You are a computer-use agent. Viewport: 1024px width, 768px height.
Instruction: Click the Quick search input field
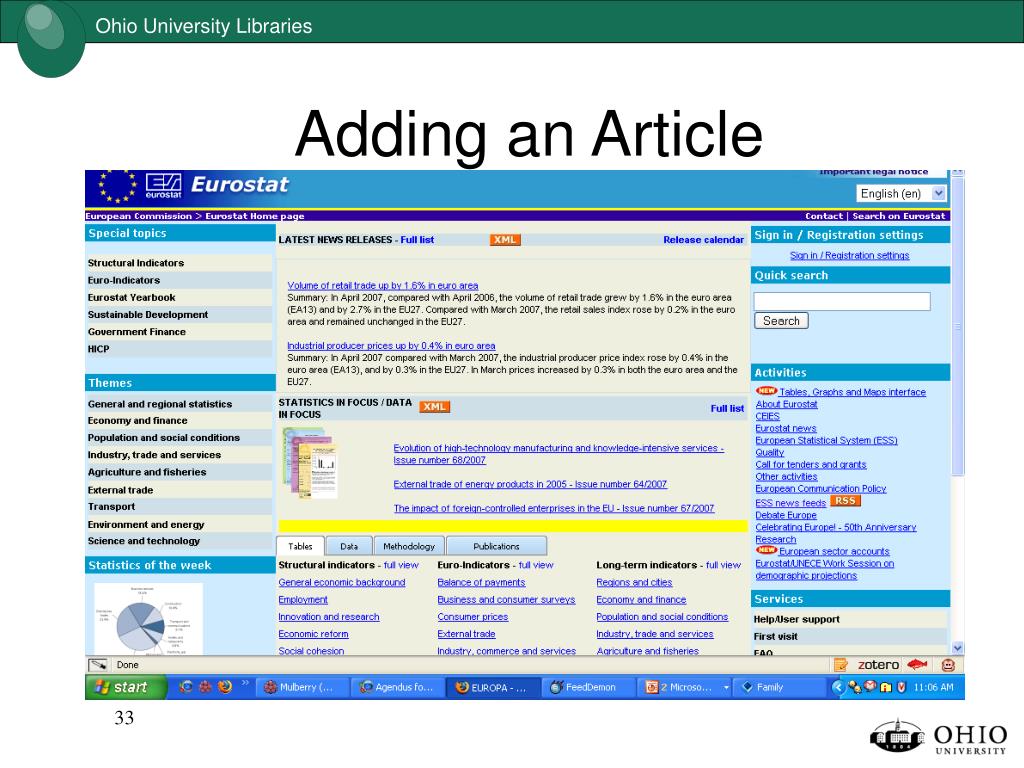(842, 301)
